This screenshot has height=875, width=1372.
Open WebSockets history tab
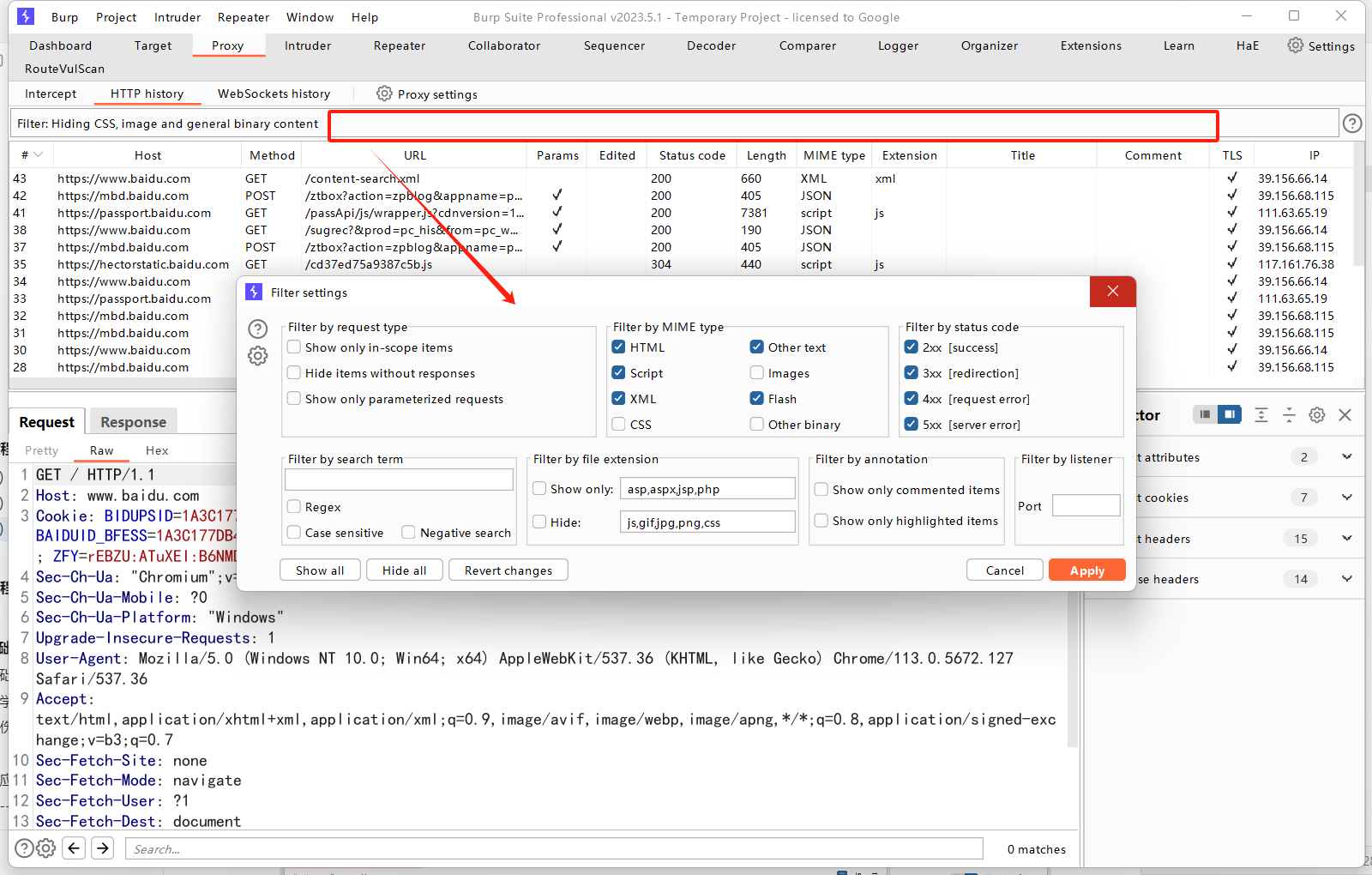click(274, 94)
